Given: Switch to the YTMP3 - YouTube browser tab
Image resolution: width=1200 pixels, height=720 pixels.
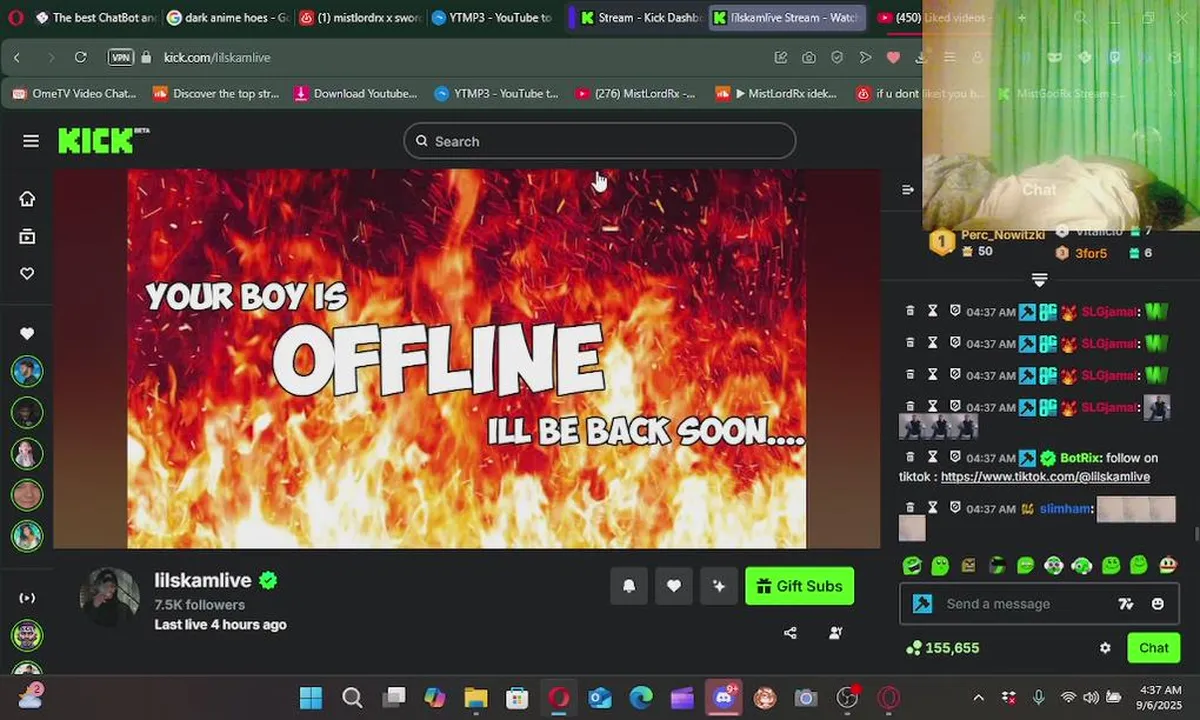Looking at the screenshot, I should pyautogui.click(x=491, y=17).
